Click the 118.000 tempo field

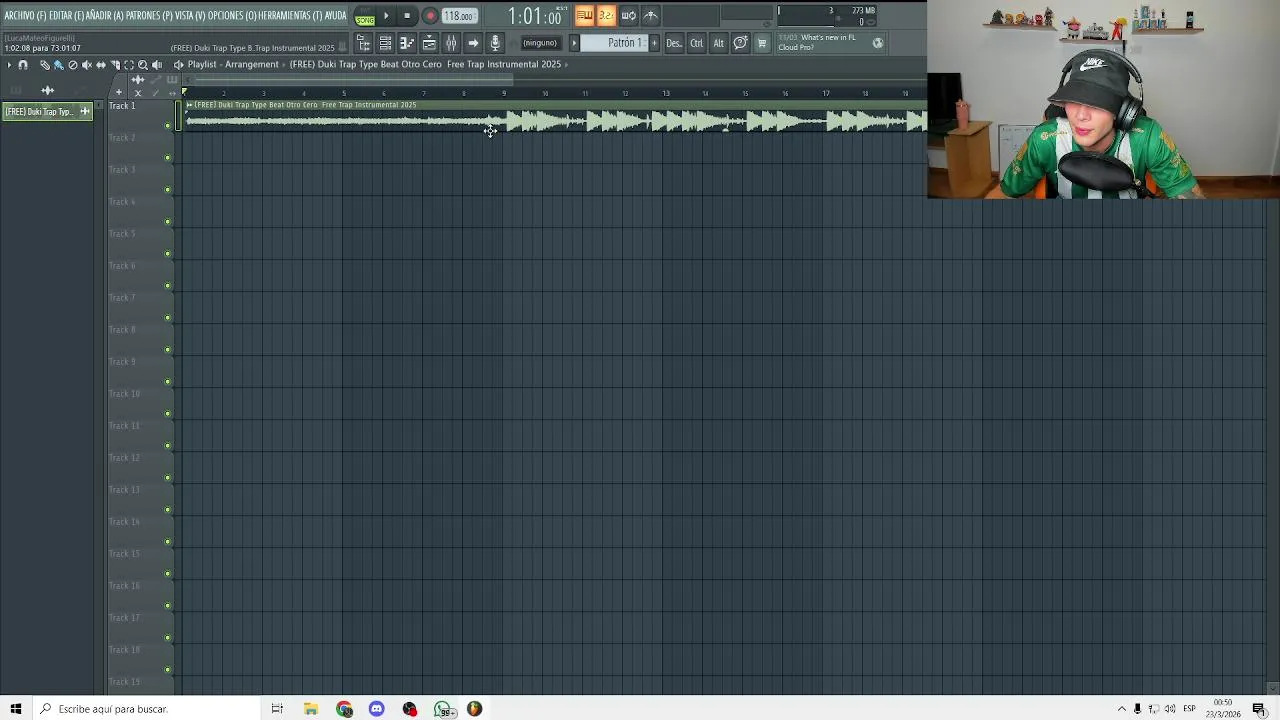point(459,16)
